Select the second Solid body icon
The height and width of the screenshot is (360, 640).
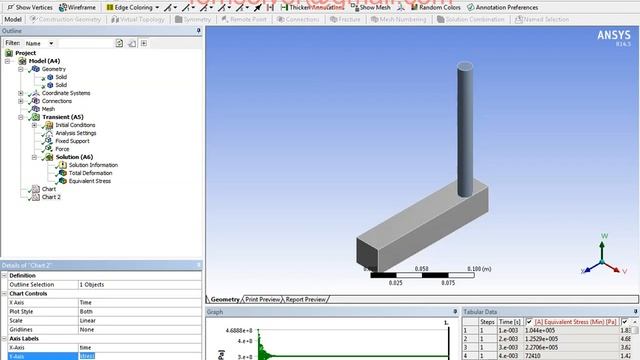[x=50, y=85]
